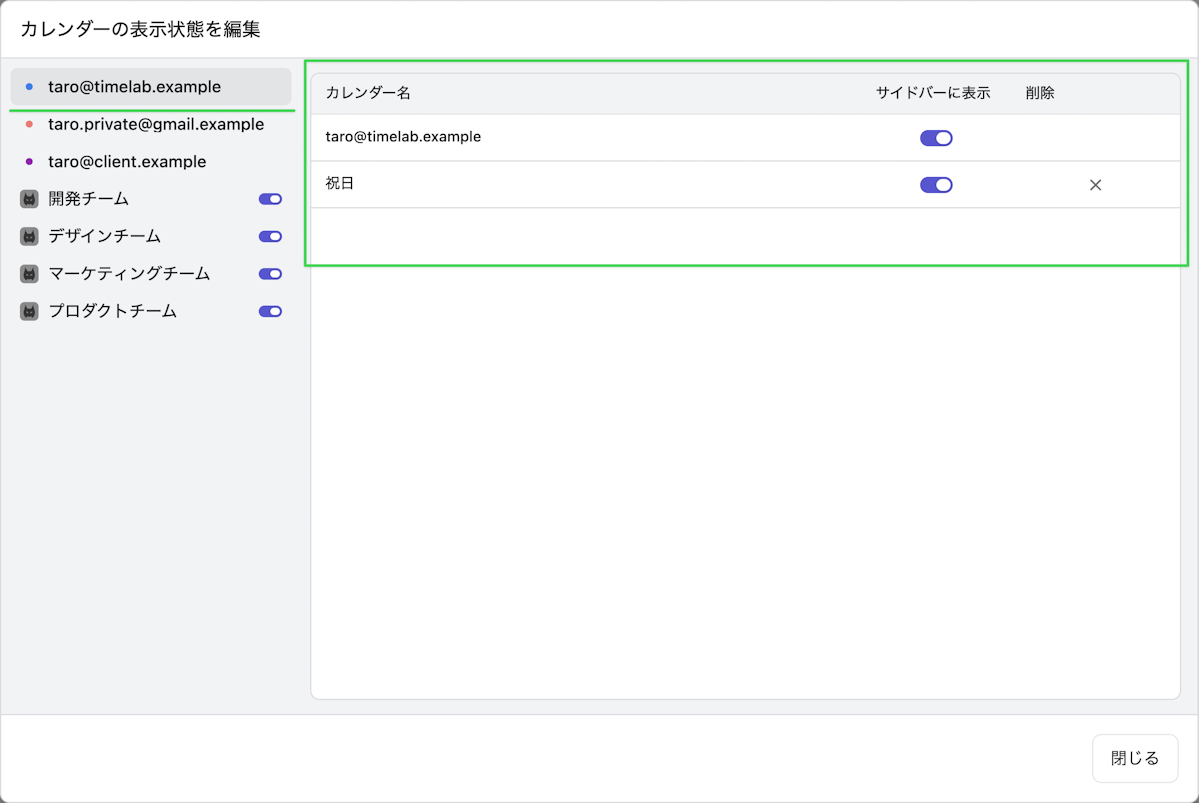Click the デザインチーム team avatar icon
The width and height of the screenshot is (1199, 803).
29,236
